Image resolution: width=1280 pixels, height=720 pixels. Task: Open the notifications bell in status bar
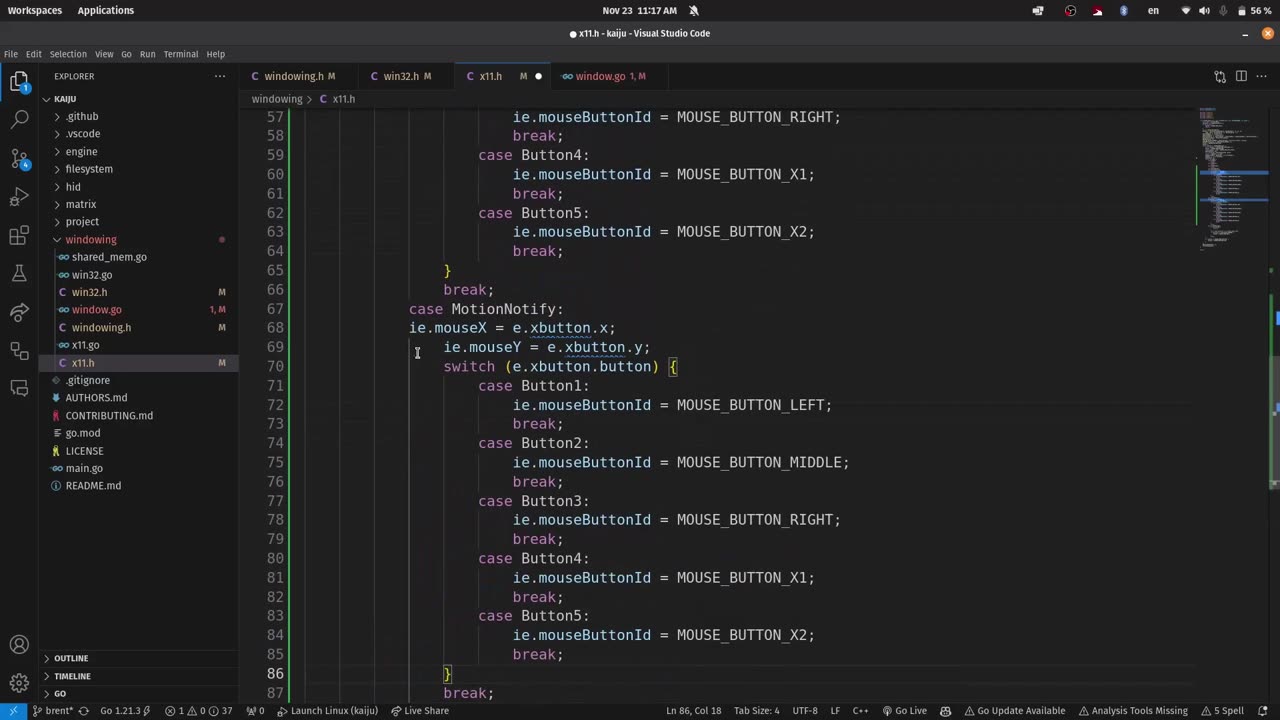coord(1263,711)
